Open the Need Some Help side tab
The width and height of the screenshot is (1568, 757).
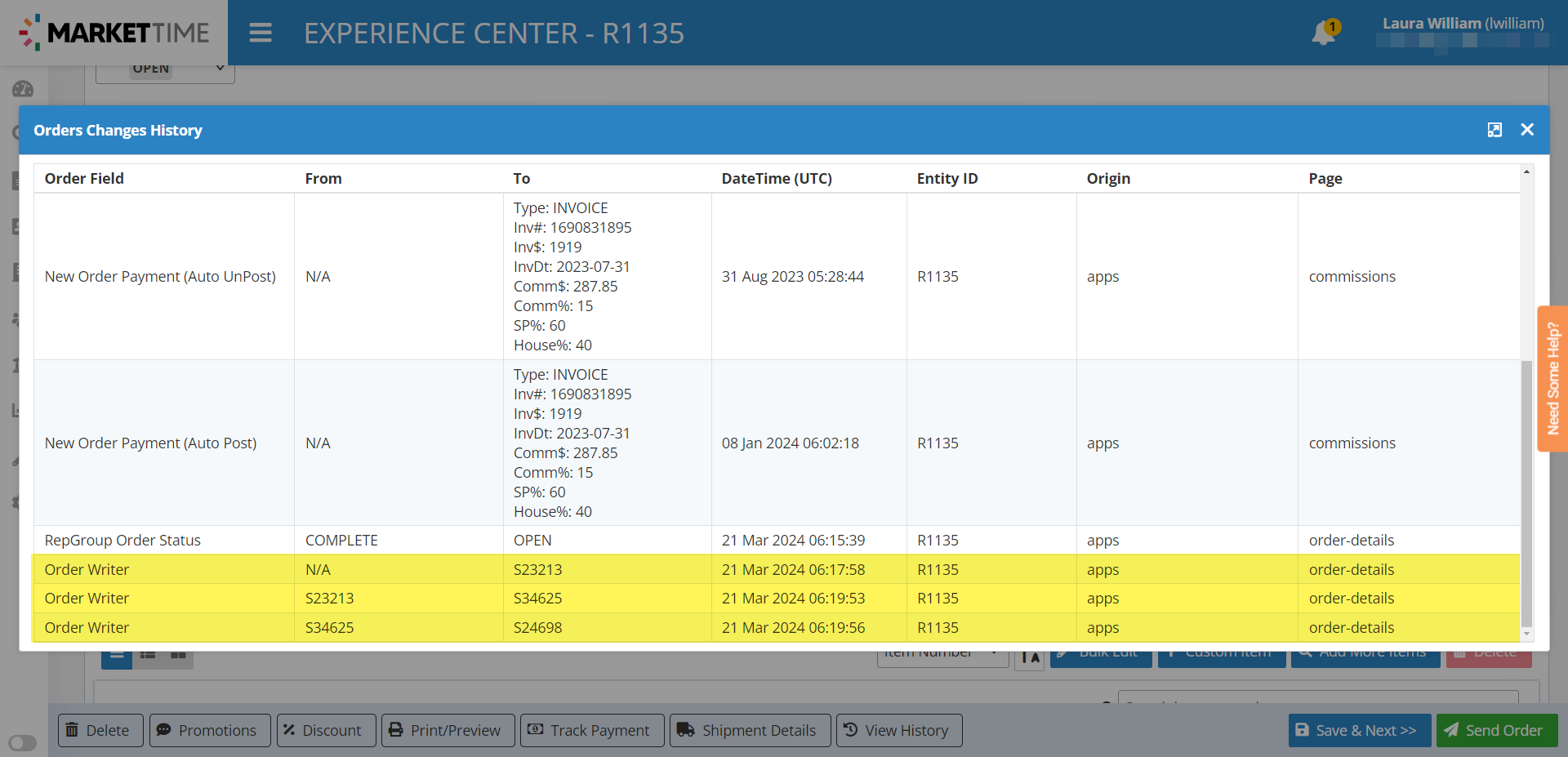click(1552, 378)
